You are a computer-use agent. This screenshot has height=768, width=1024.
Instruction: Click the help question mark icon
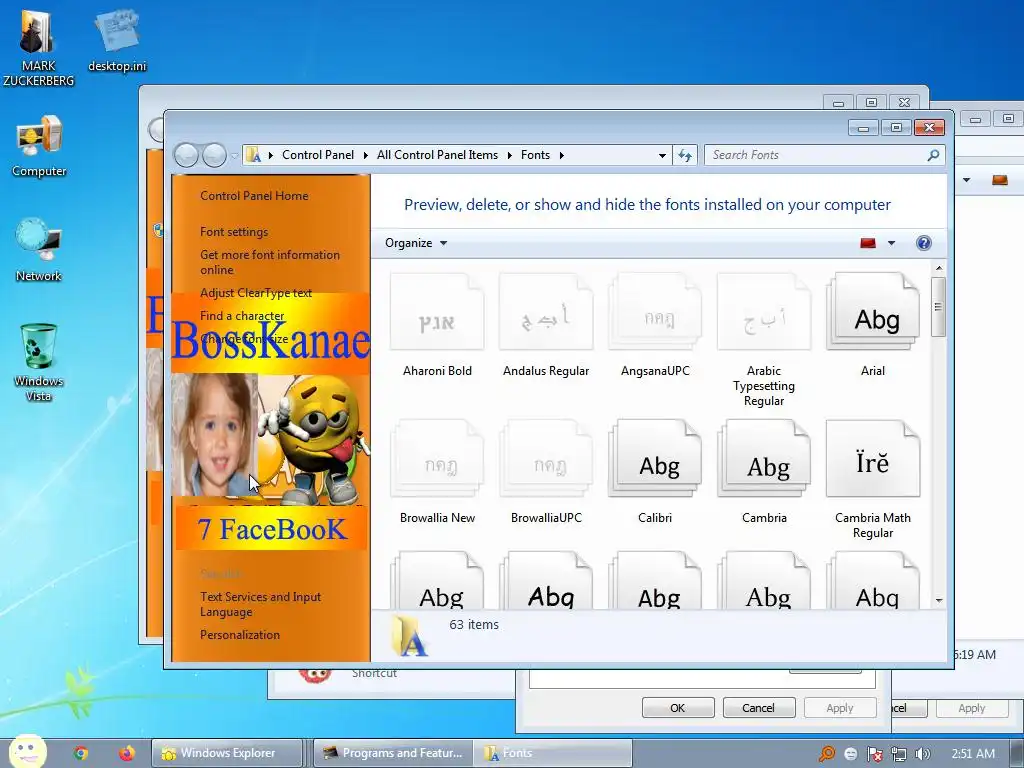click(x=923, y=243)
